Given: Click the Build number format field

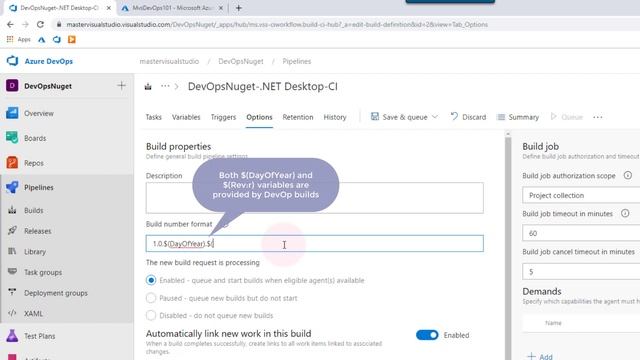Looking at the screenshot, I should click(315, 243).
